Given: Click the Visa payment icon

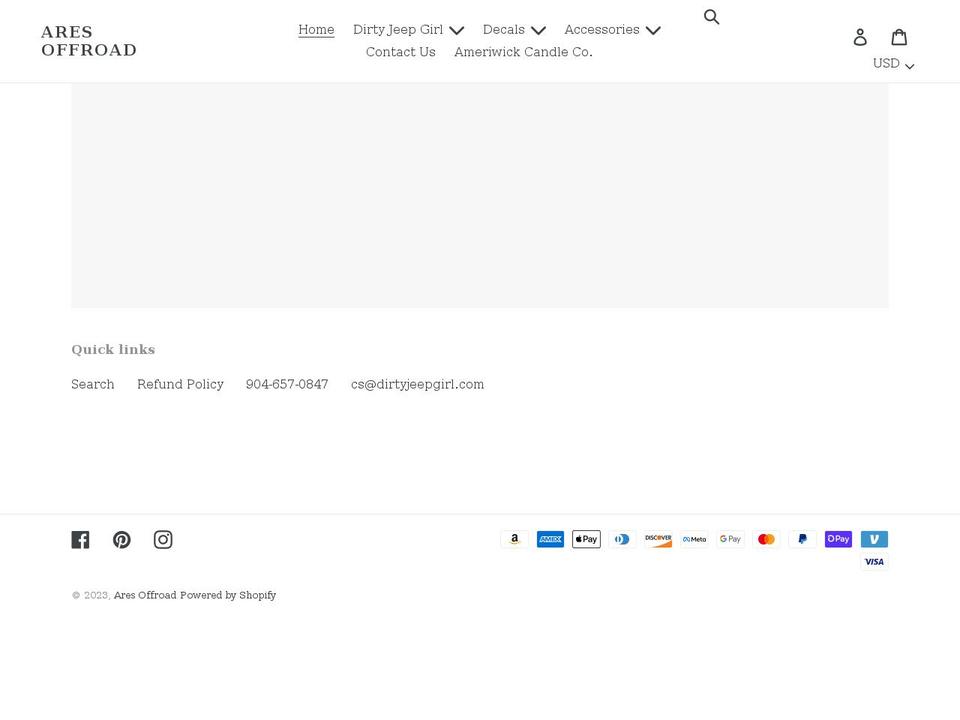Looking at the screenshot, I should coord(874,561).
